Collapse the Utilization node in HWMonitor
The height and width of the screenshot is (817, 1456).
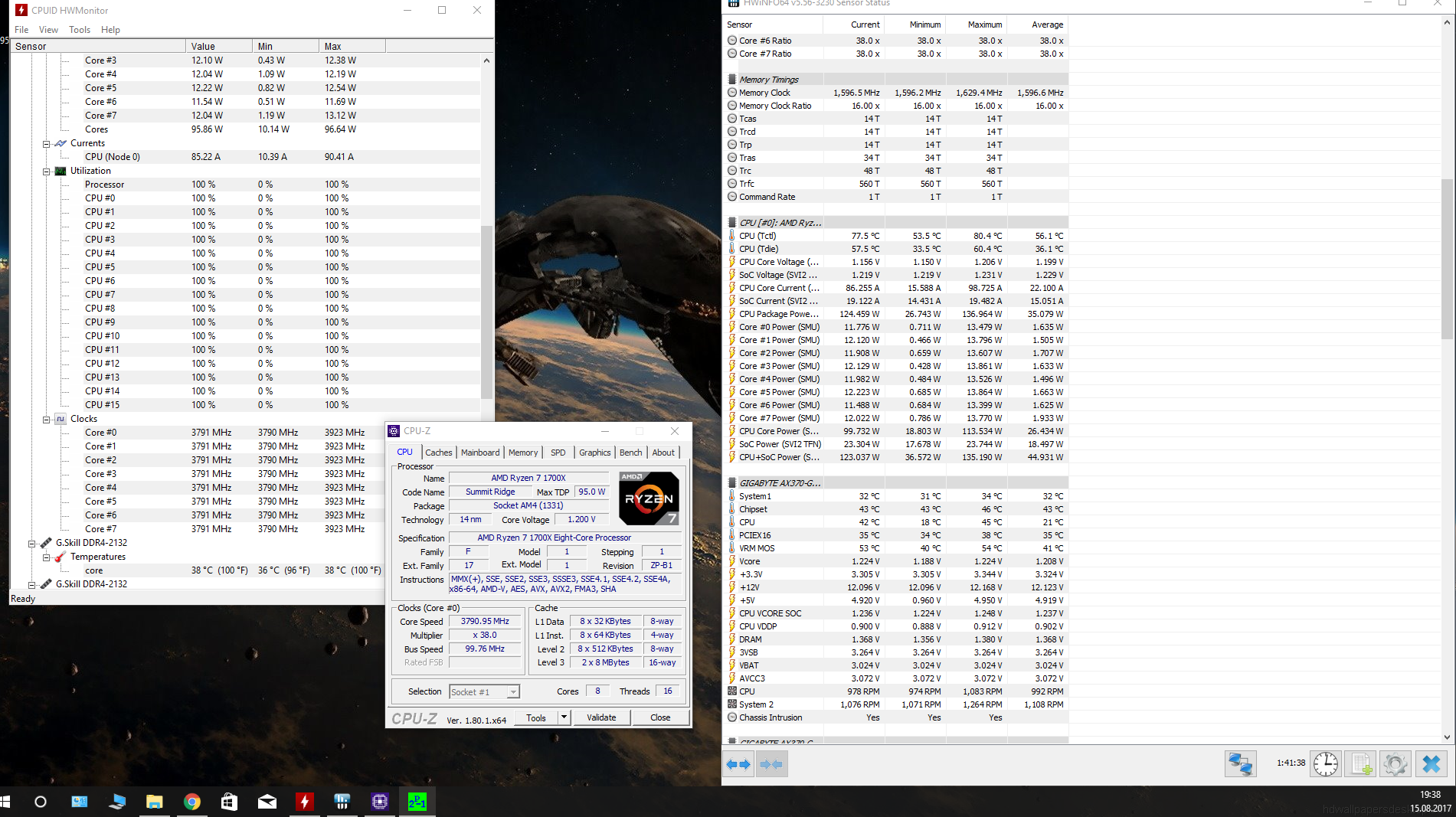pyautogui.click(x=47, y=172)
